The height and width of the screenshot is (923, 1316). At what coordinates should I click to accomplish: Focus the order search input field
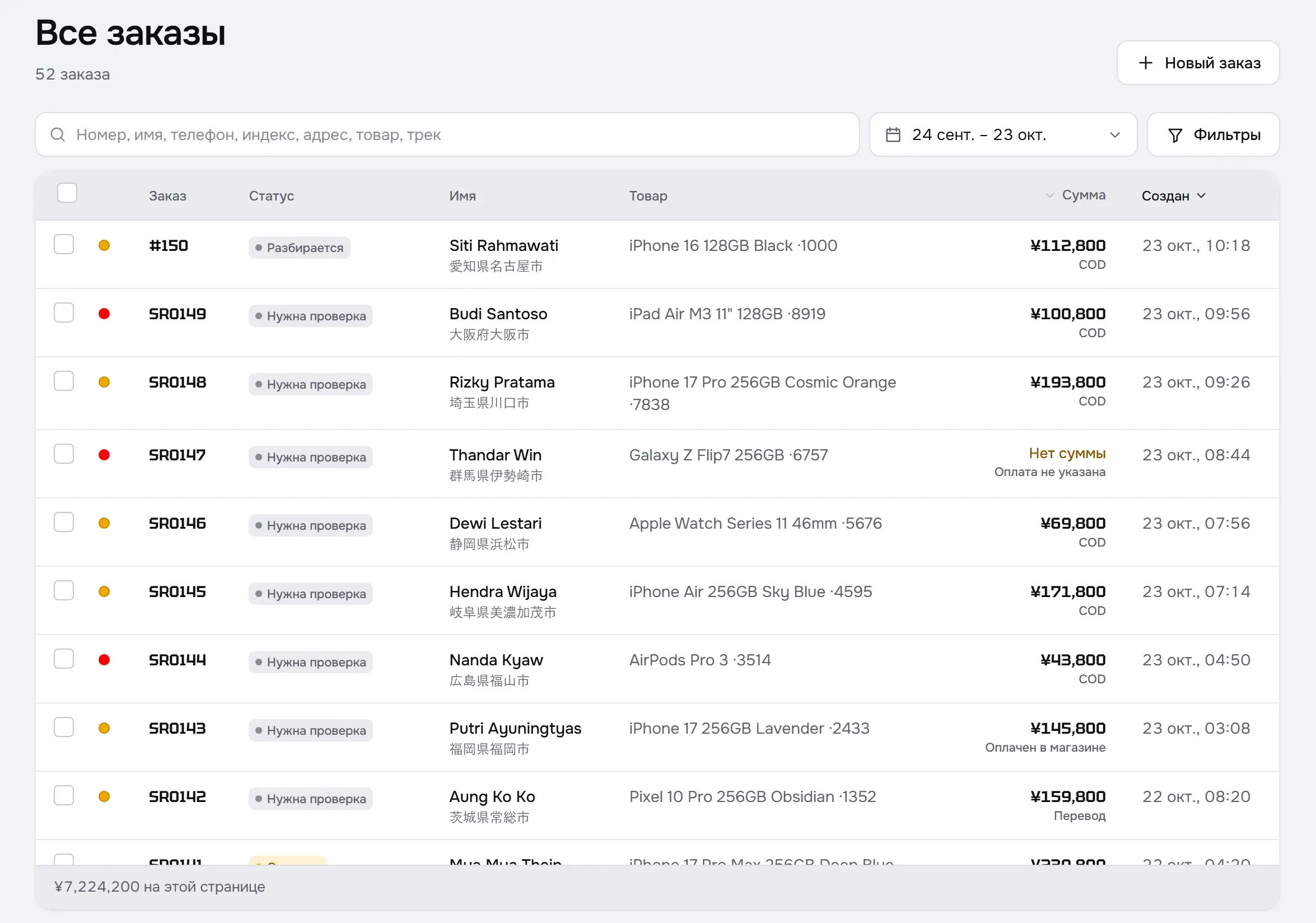click(x=447, y=135)
